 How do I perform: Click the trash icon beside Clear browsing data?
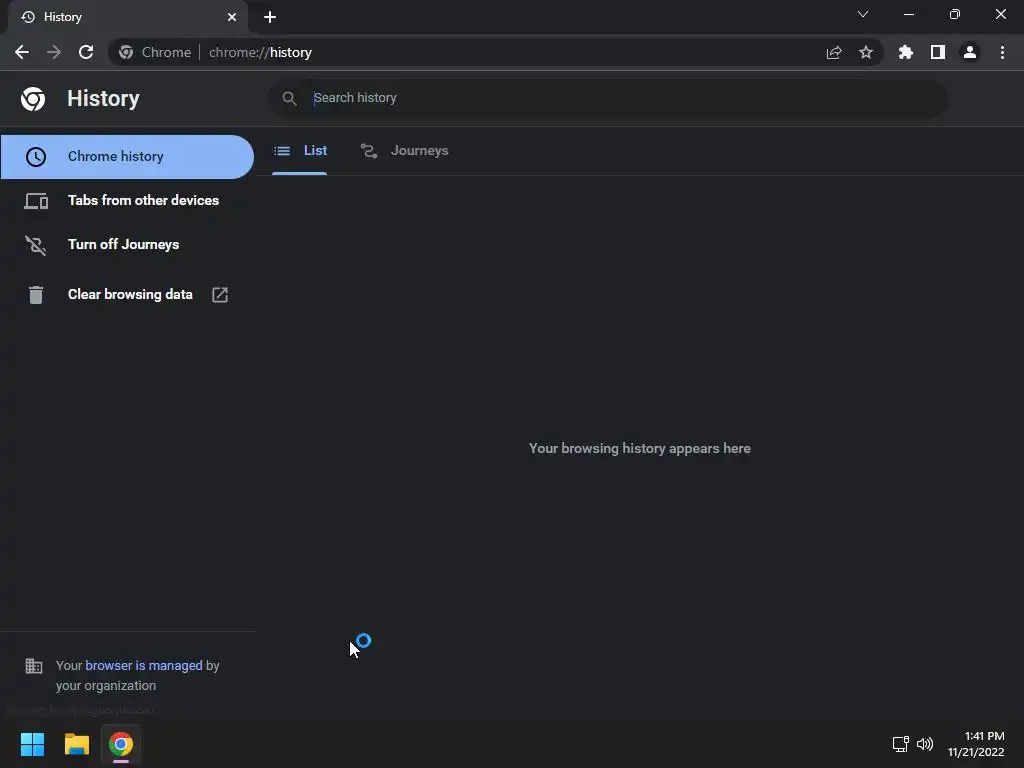point(36,295)
